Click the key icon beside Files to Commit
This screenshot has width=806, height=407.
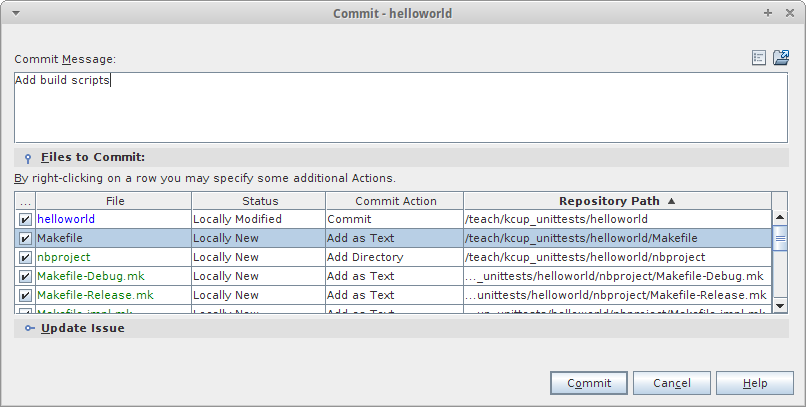28,158
